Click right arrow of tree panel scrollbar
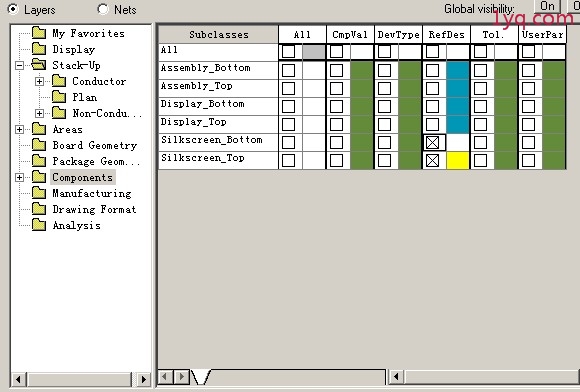Image resolution: width=580 pixels, height=392 pixels. click(x=144, y=379)
